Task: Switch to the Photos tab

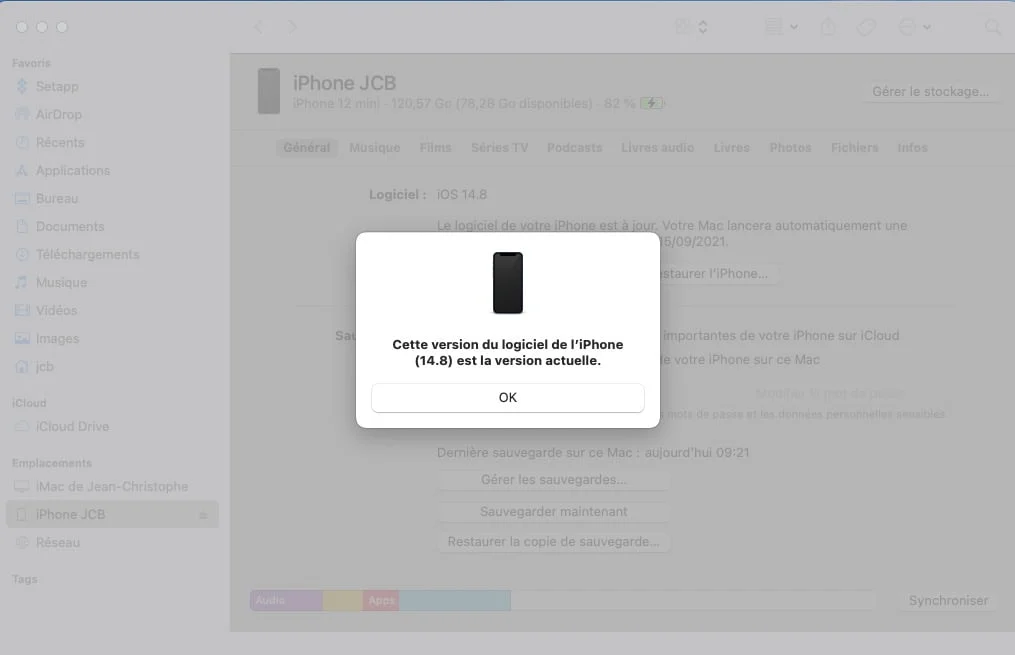Action: 790,148
